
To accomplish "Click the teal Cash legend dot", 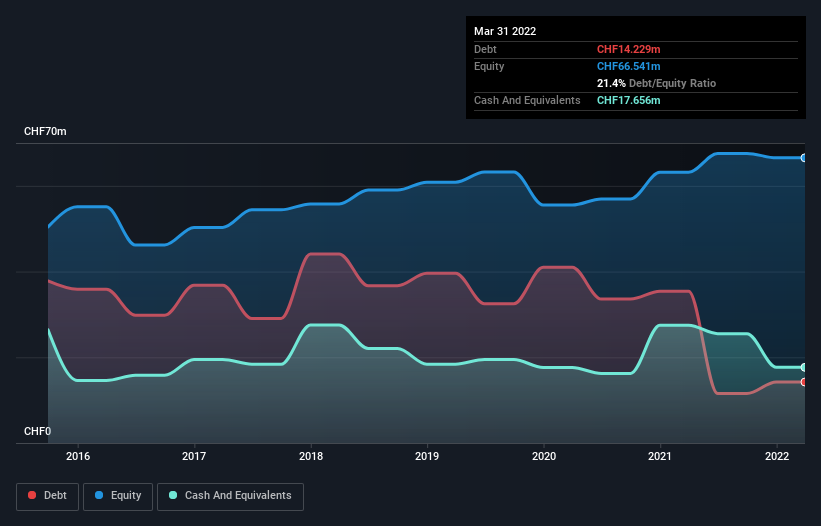I will click(x=173, y=495).
